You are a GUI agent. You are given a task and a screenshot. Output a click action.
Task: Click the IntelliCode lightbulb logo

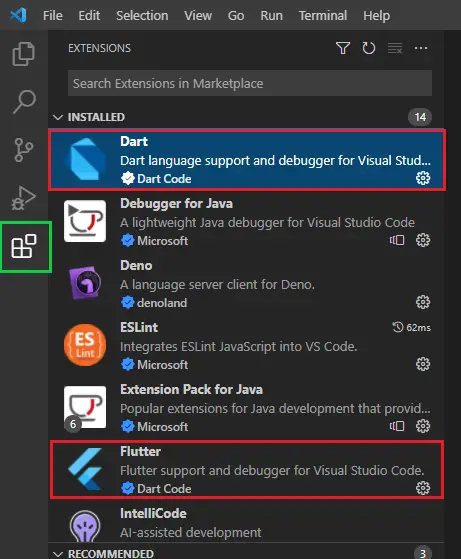(85, 526)
